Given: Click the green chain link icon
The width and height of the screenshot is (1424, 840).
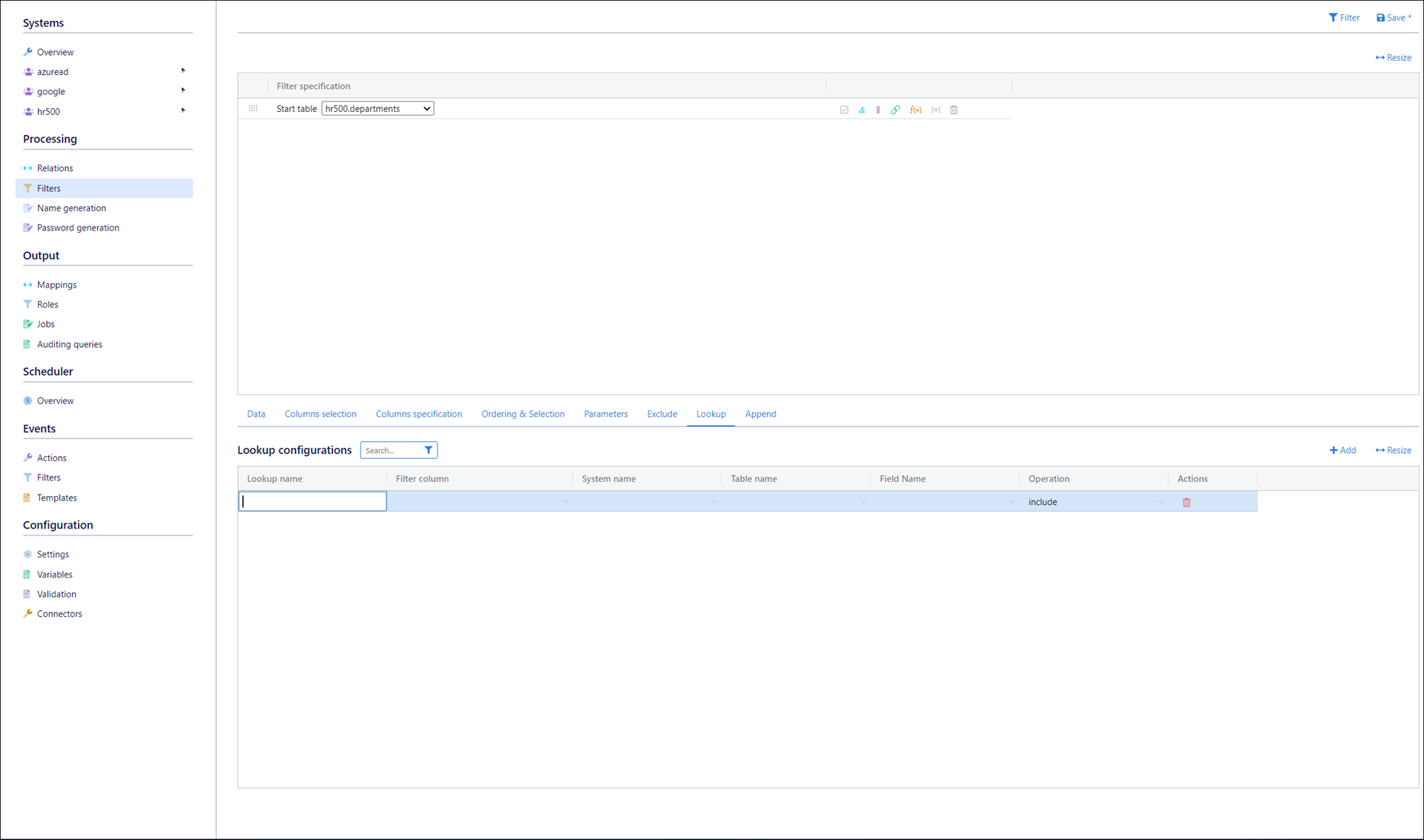Looking at the screenshot, I should coord(895,110).
